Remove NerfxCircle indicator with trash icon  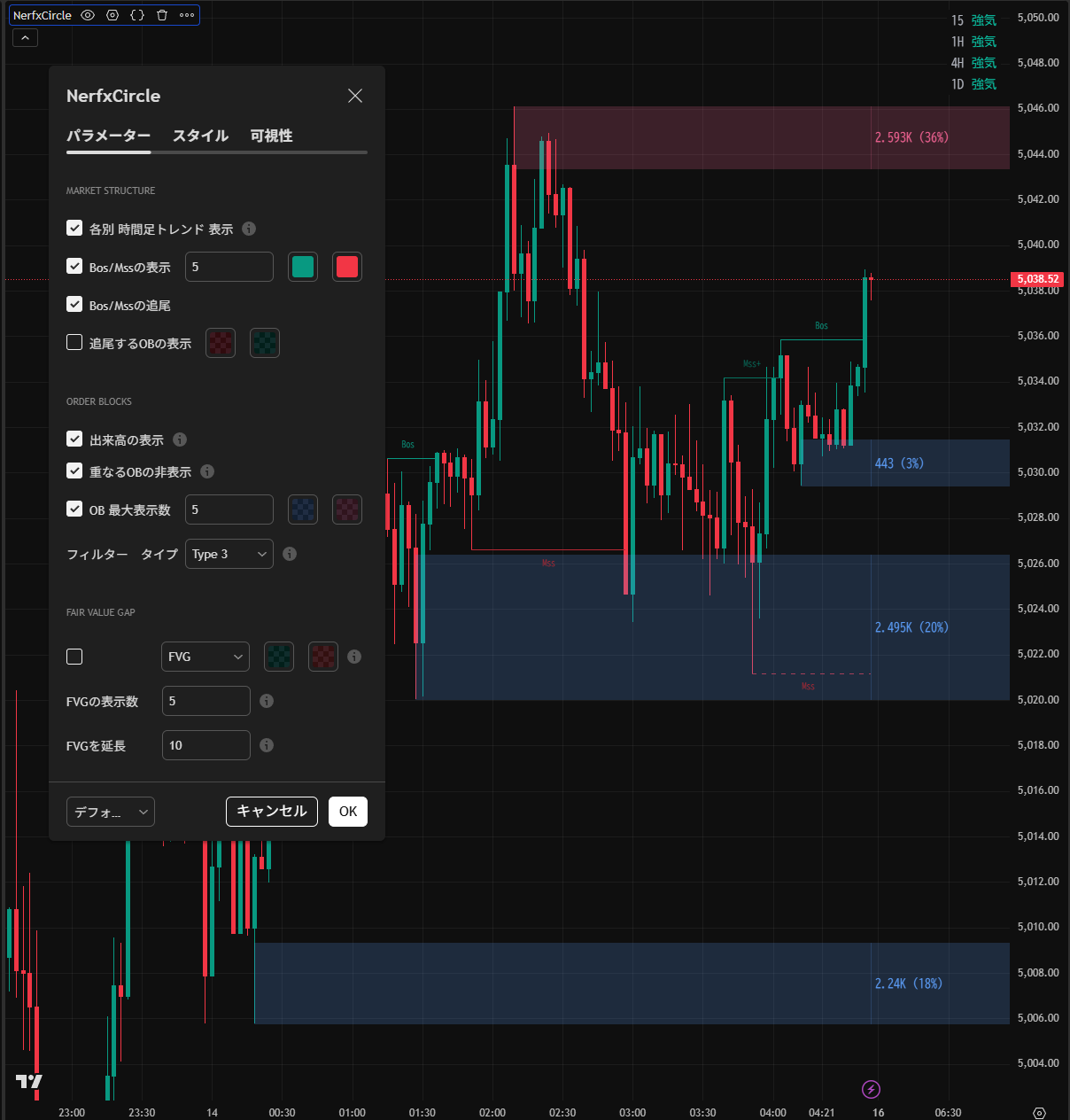162,15
